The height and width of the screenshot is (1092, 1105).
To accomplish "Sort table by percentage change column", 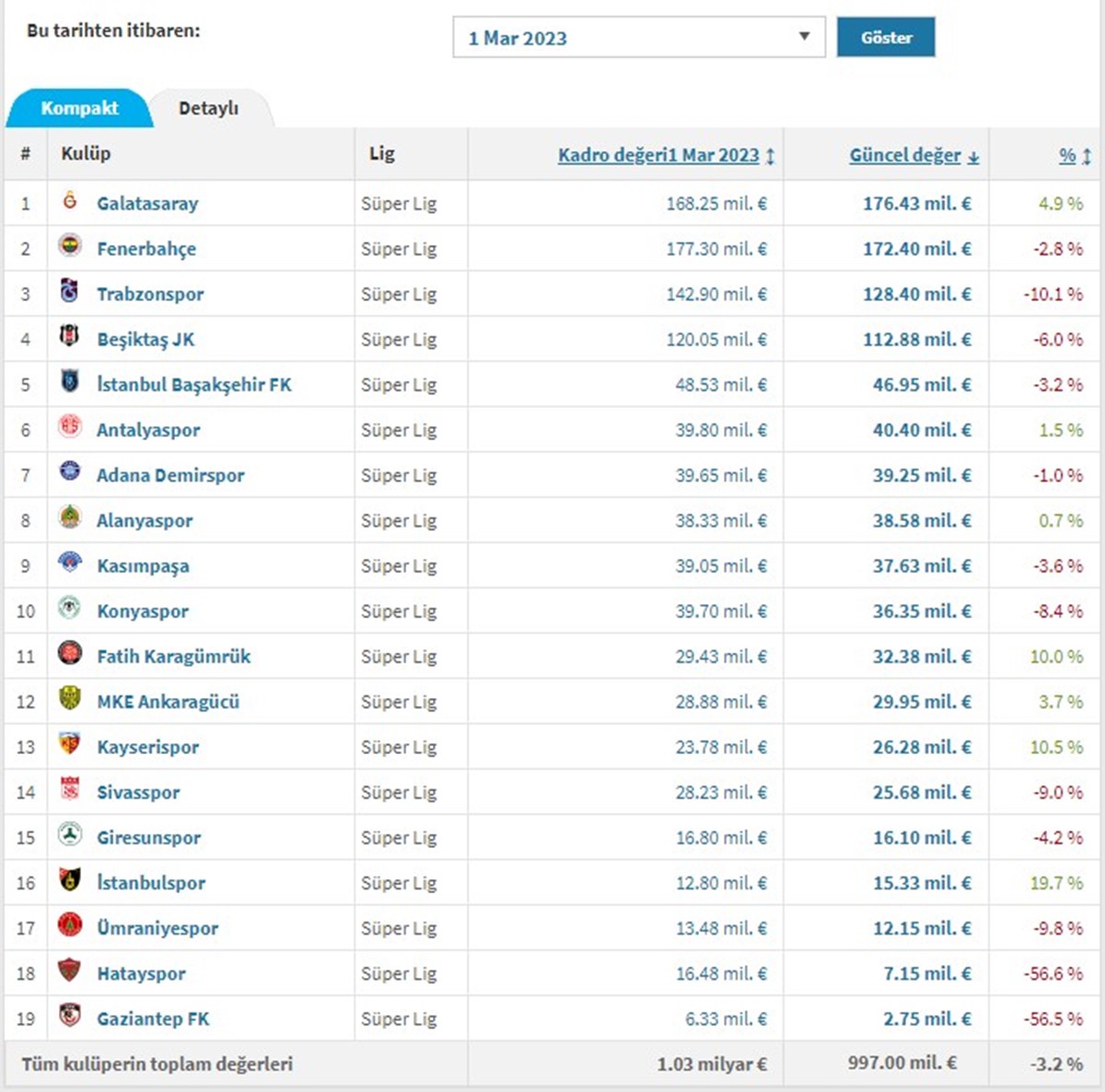I will click(x=1068, y=156).
